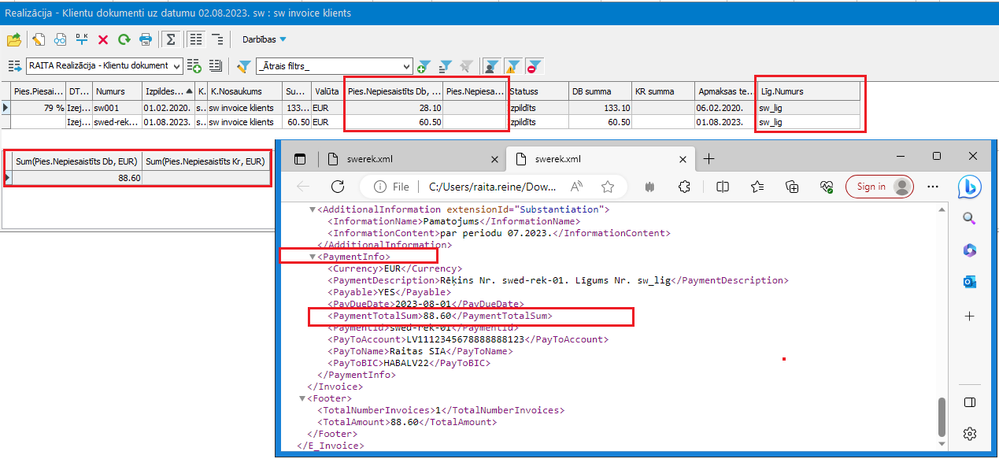Toggle the user filter funnel button
Image resolution: width=999 pixels, height=459 pixels.
491,66
